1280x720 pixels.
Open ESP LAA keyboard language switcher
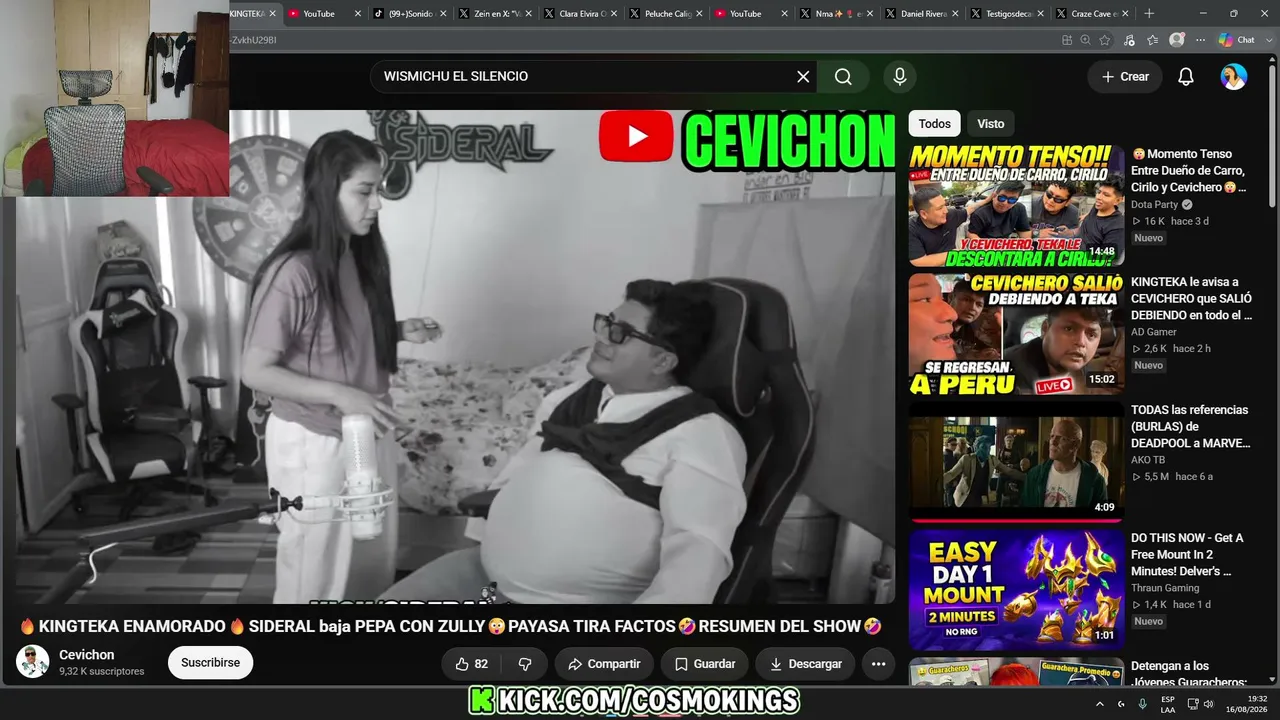coord(1168,704)
